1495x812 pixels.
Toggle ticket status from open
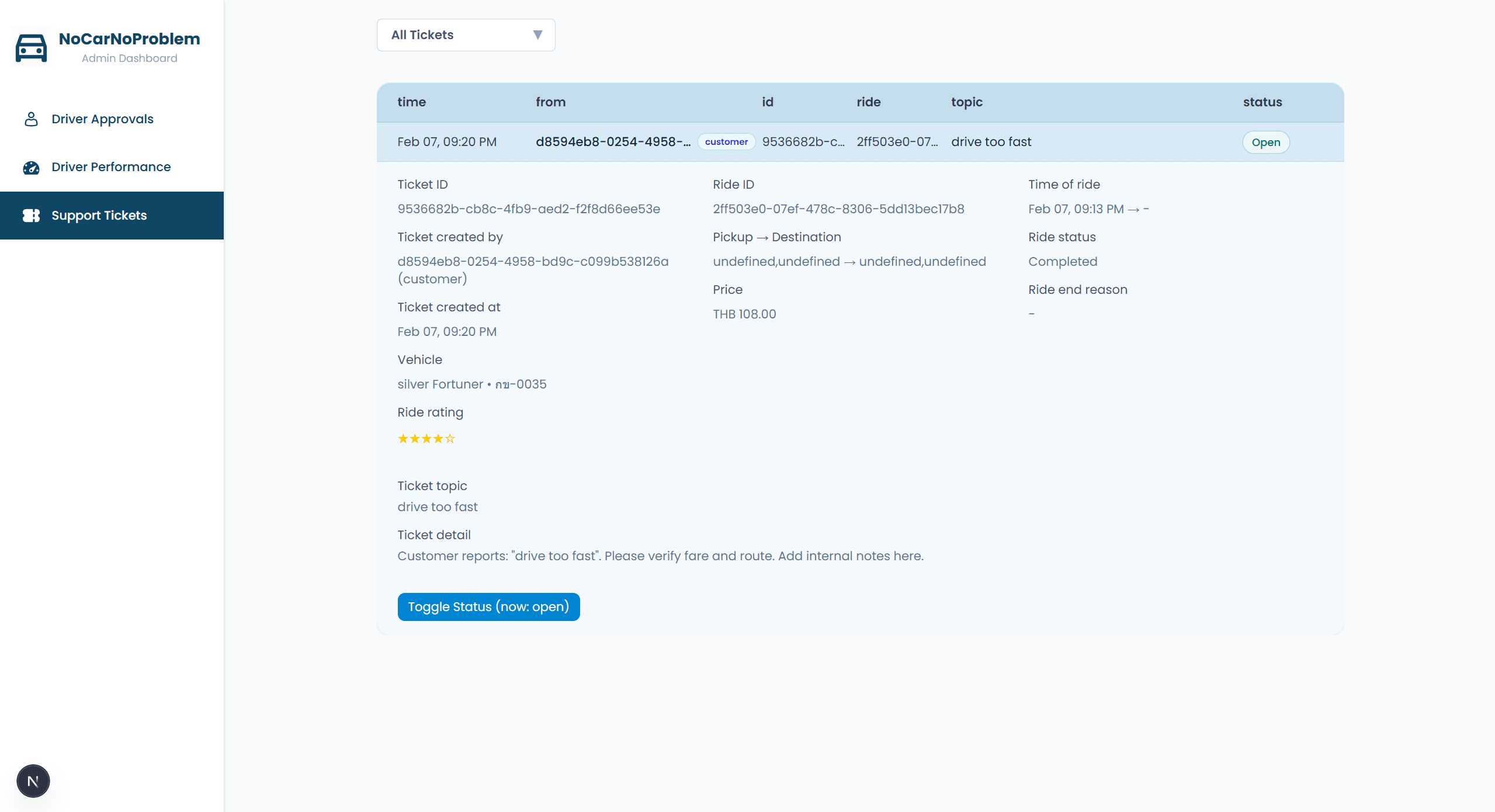click(x=488, y=607)
